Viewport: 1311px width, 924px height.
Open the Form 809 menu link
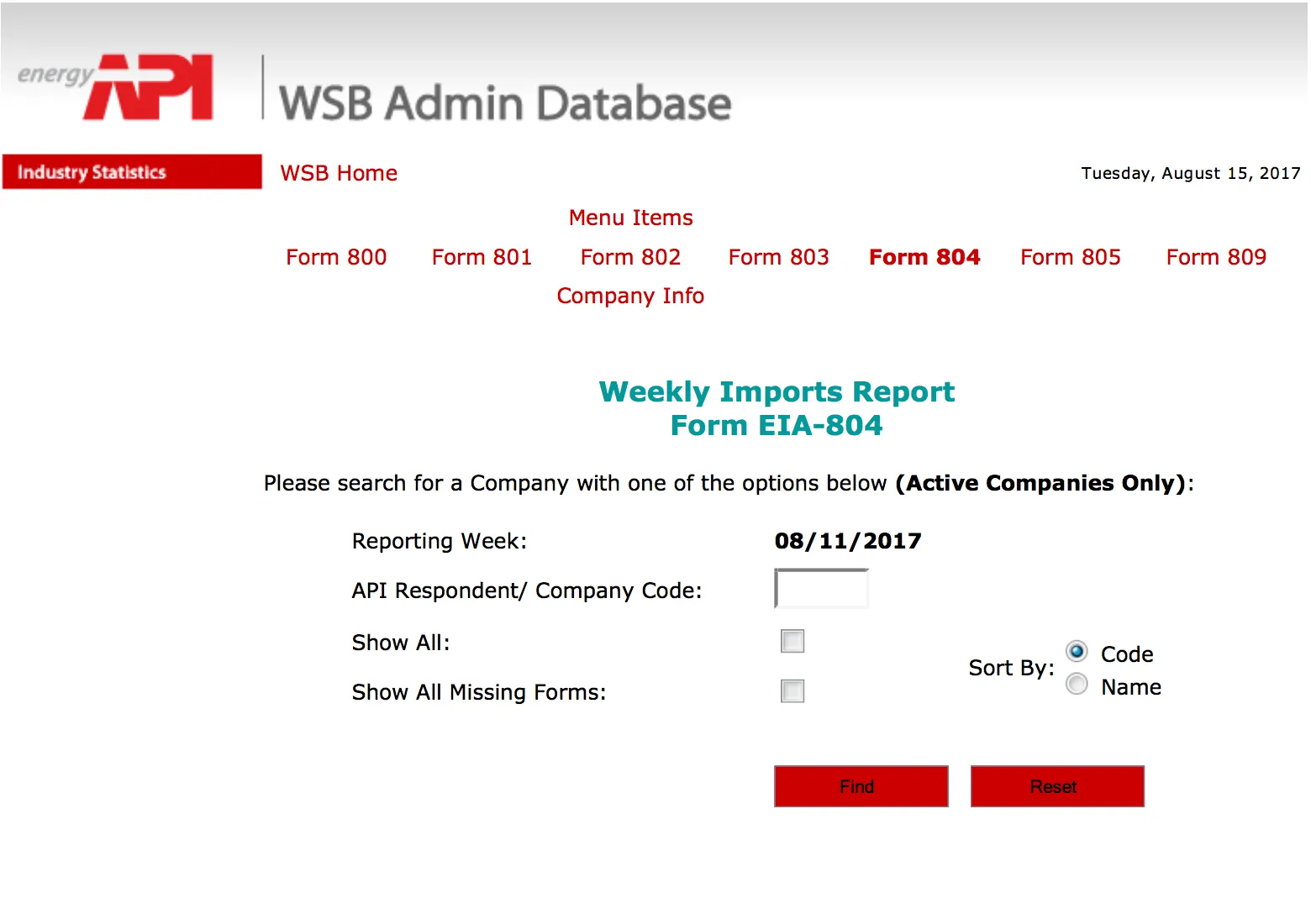[1216, 257]
